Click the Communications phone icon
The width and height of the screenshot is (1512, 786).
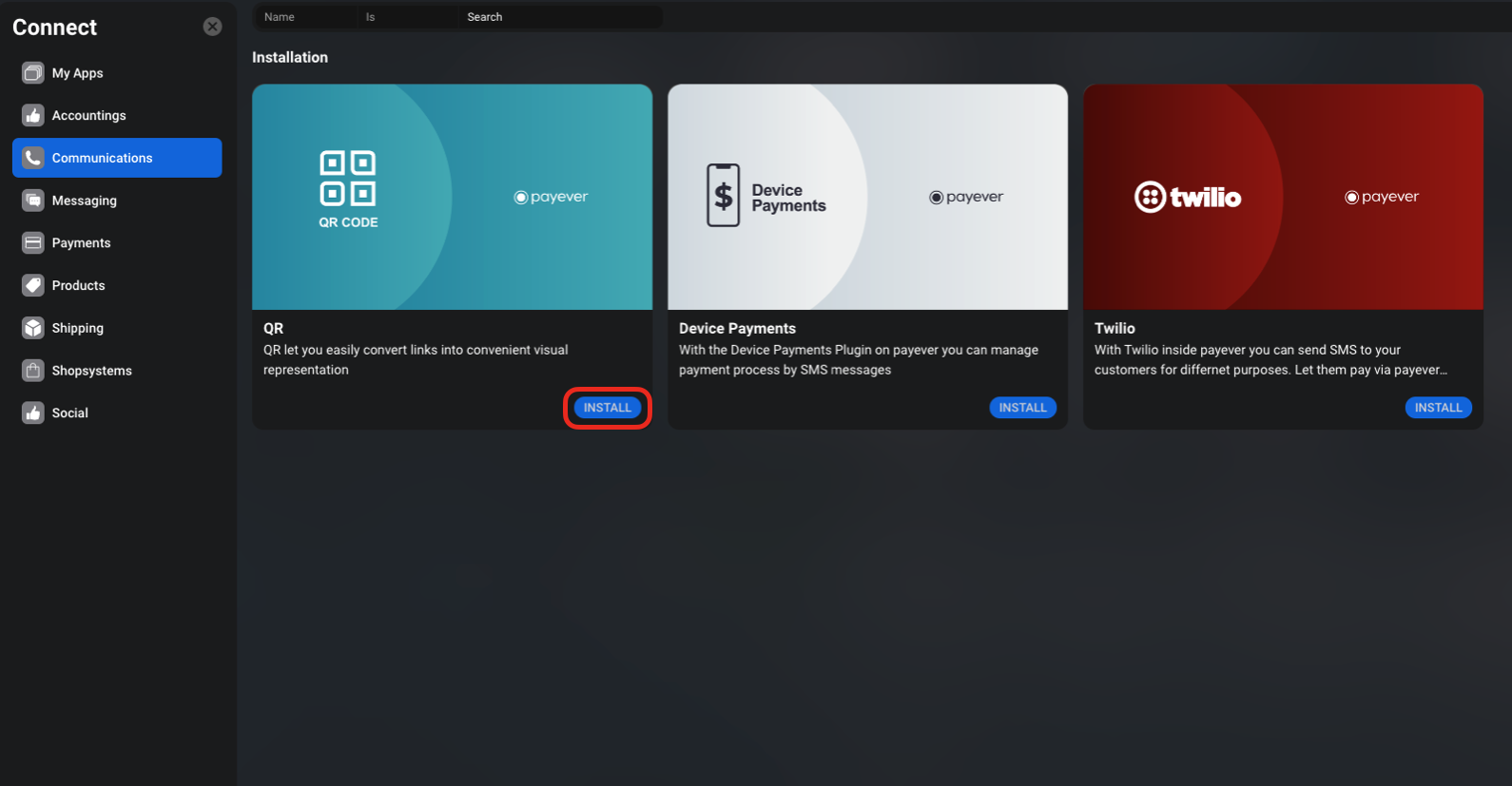[33, 158]
